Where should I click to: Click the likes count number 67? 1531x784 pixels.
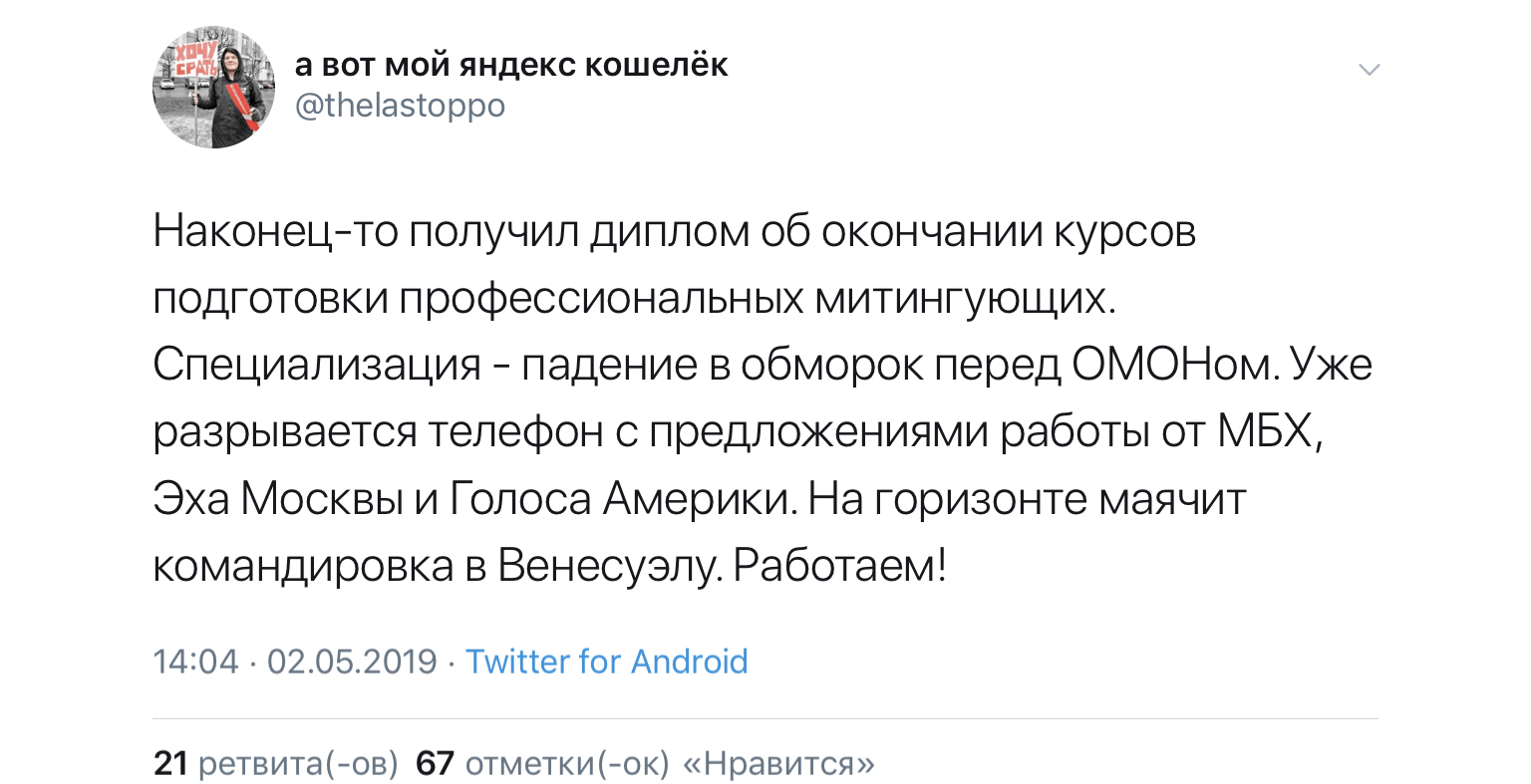[435, 764]
